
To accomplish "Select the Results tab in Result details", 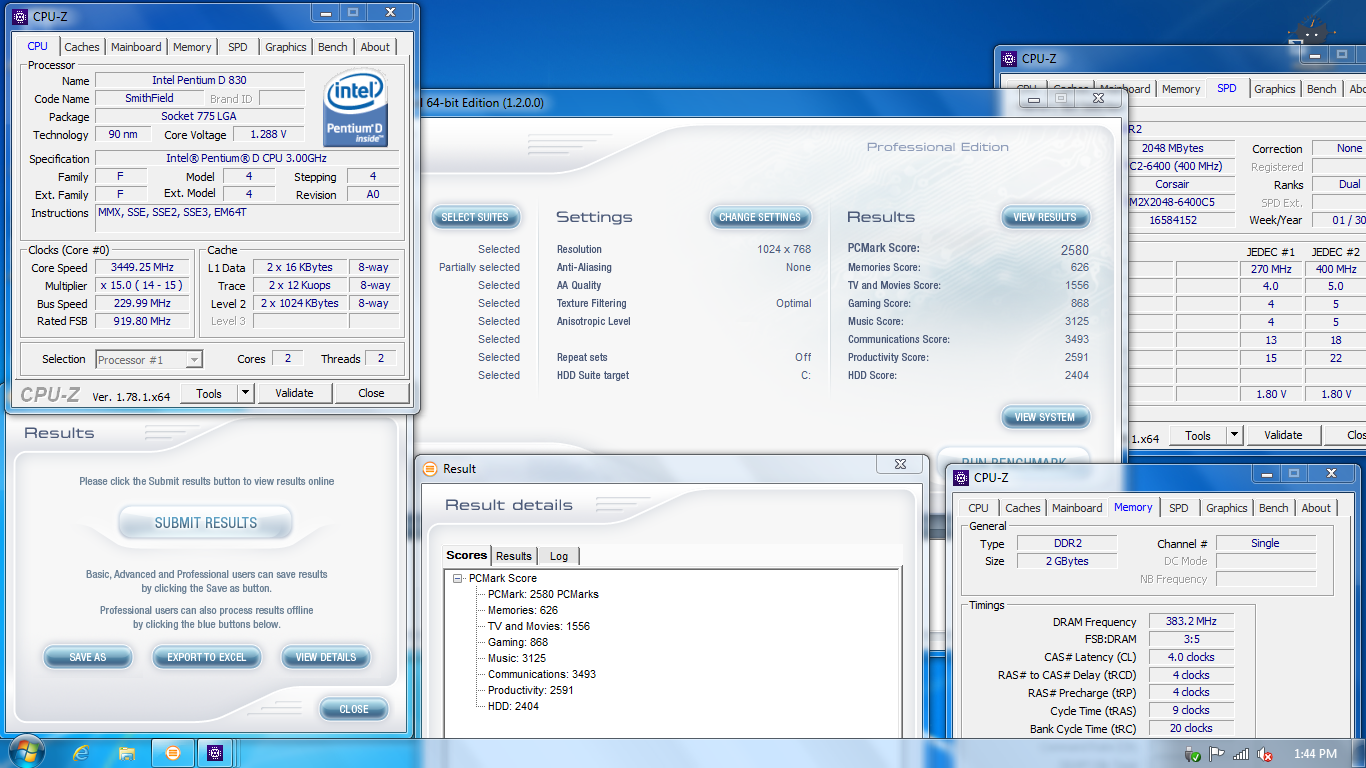I will point(514,556).
